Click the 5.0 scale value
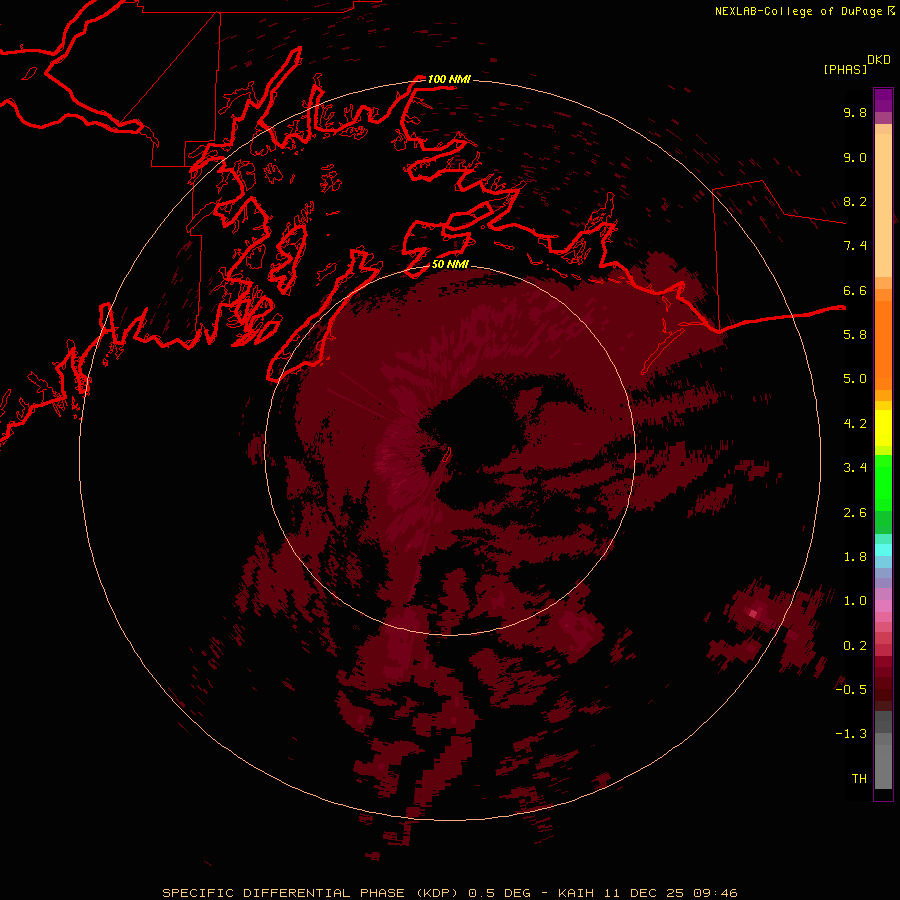The image size is (900, 900). coord(855,379)
